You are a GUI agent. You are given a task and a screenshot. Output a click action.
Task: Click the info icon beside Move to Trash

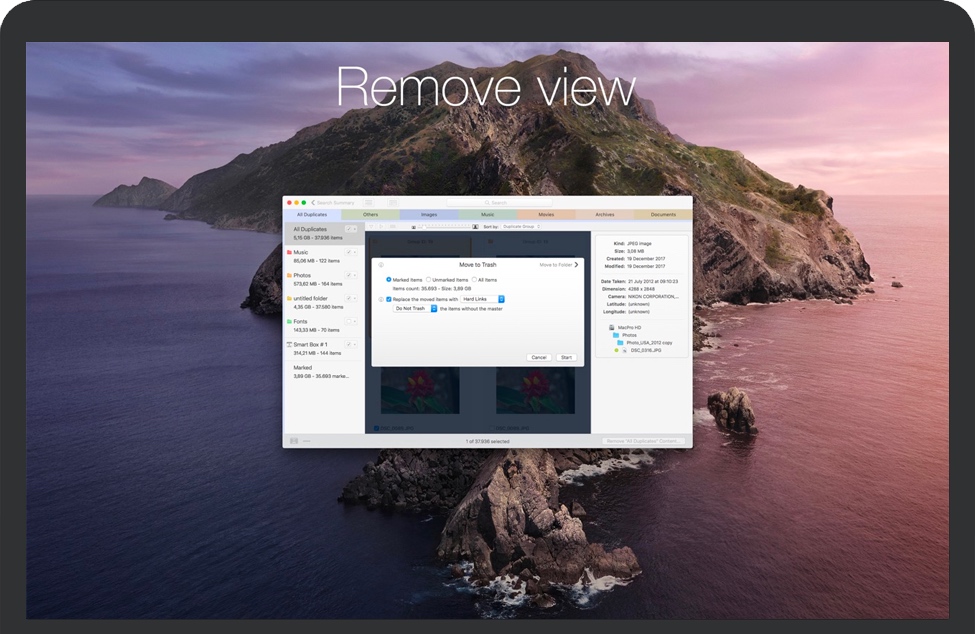(x=380, y=265)
